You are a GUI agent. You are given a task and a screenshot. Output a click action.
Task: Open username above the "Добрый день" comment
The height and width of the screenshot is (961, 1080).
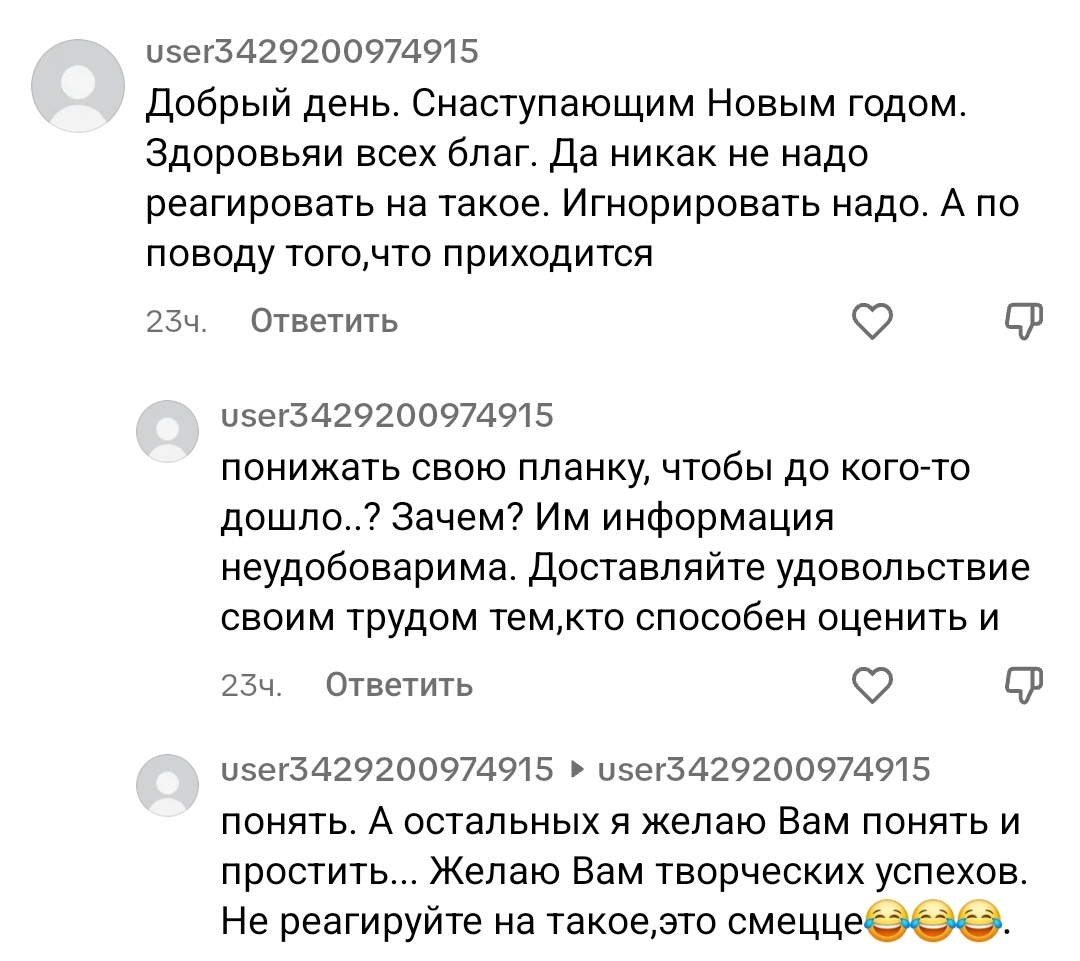pos(312,51)
